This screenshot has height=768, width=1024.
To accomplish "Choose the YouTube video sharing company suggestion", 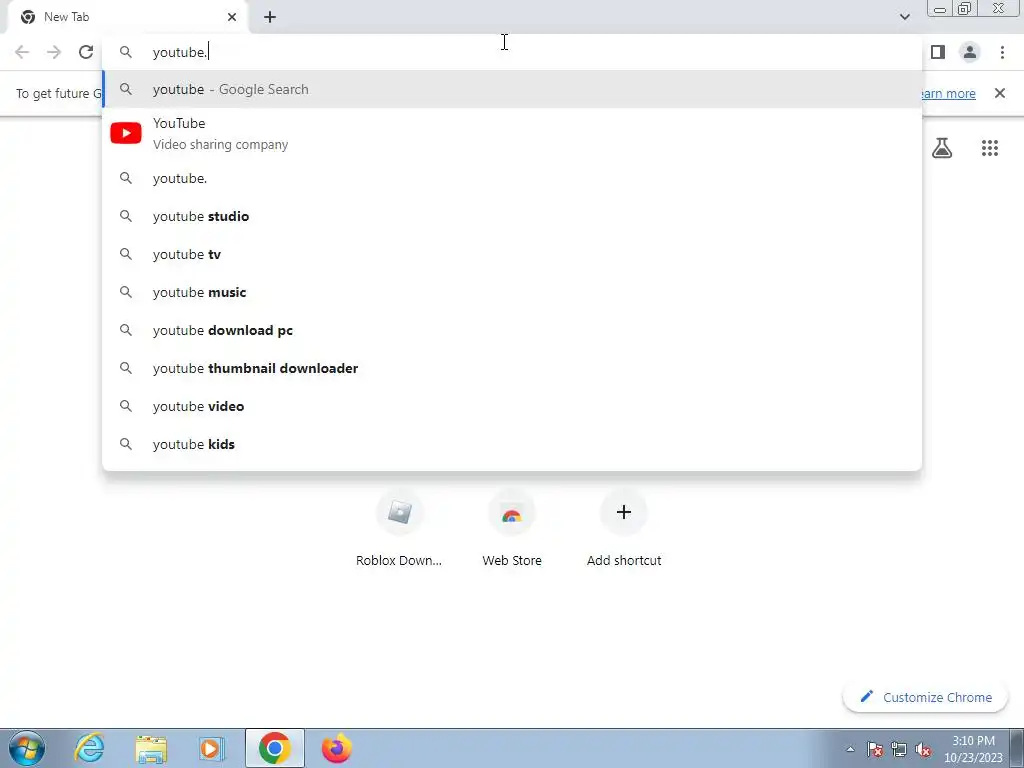I will point(512,133).
